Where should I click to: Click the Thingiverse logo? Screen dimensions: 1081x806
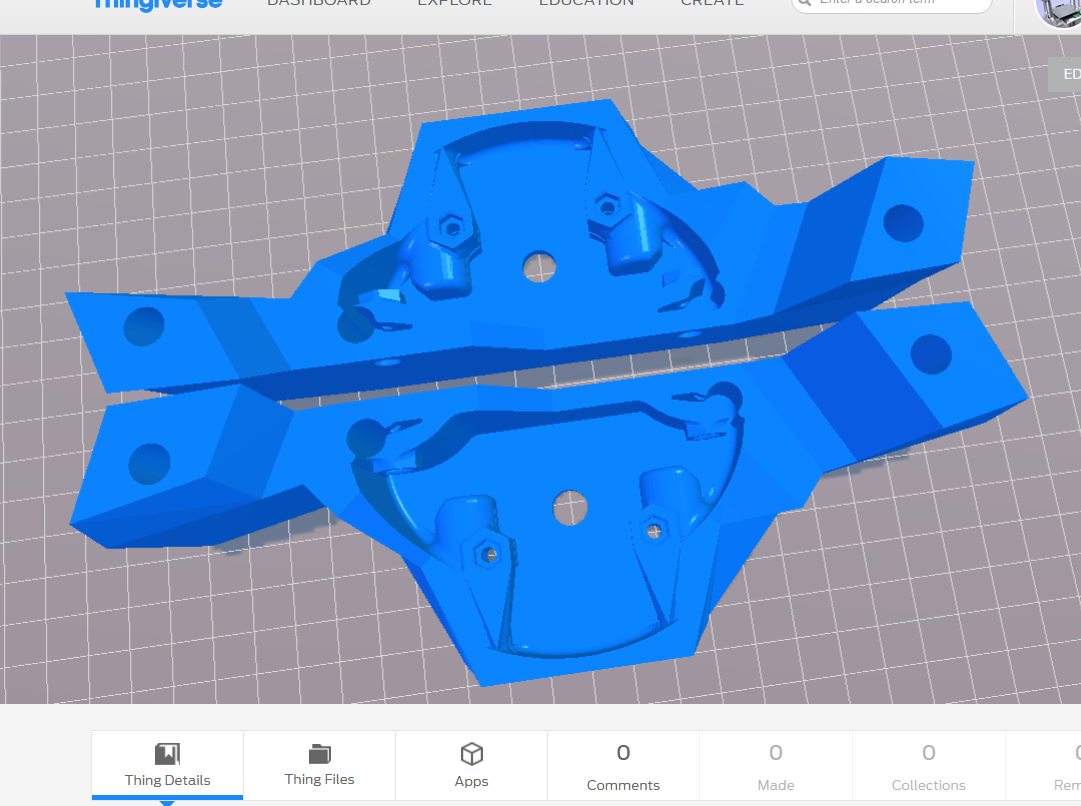point(158,4)
